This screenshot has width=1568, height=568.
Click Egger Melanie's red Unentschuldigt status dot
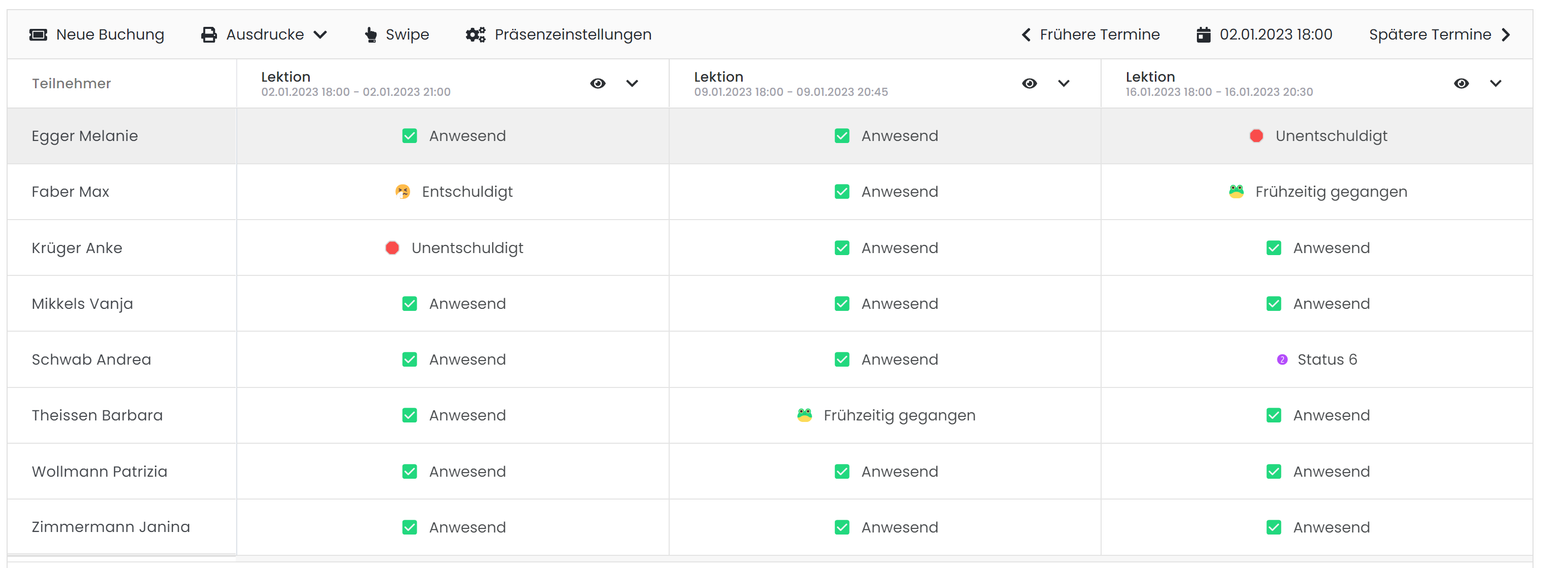point(1256,136)
